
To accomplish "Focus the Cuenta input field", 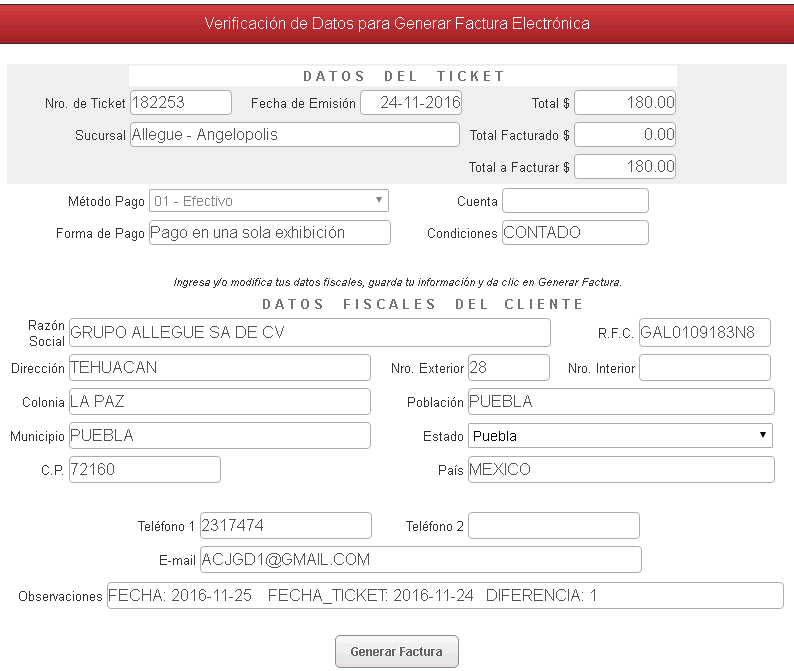I will coord(575,201).
